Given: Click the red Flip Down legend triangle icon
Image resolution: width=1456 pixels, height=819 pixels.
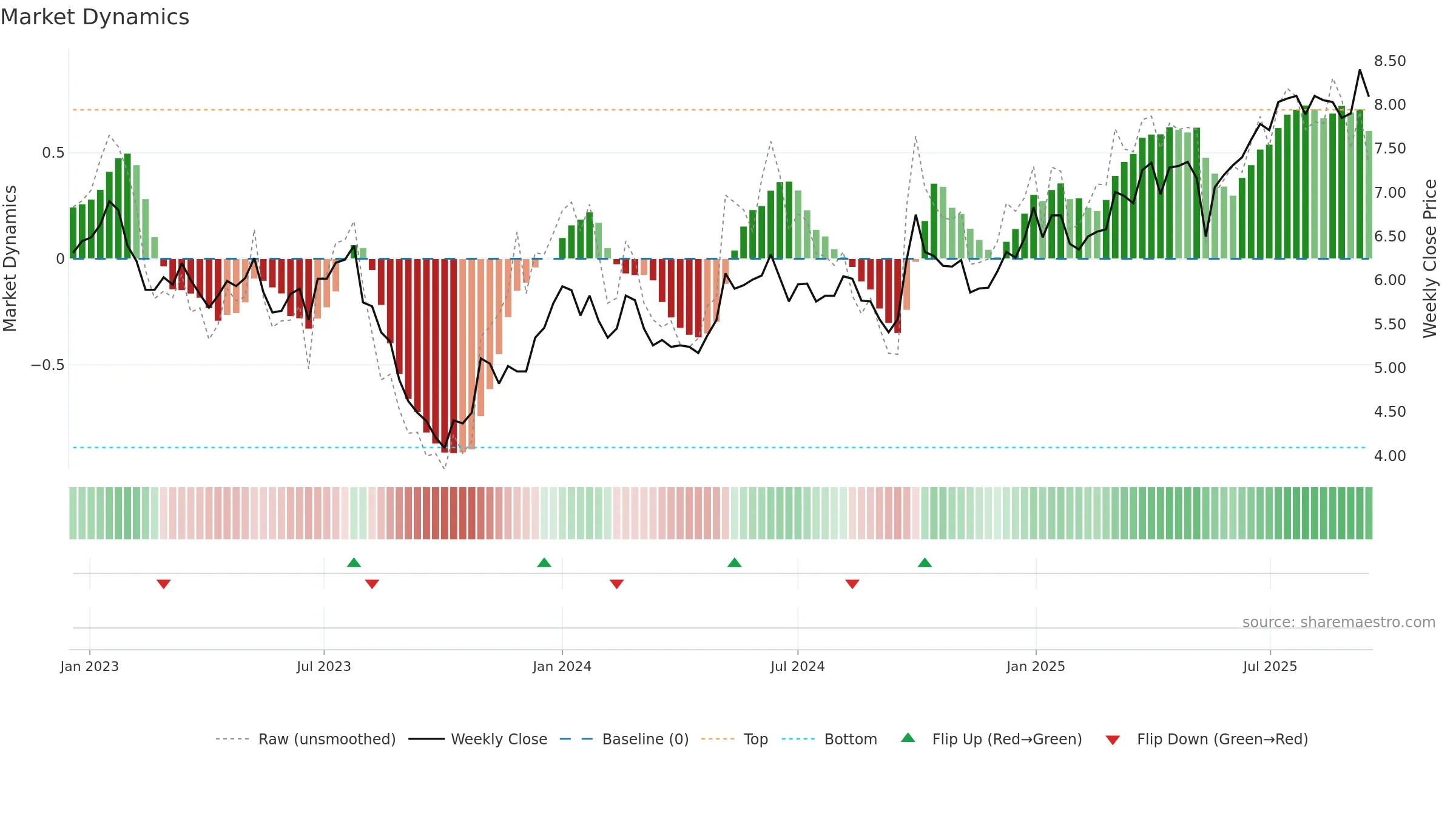Looking at the screenshot, I should click(x=1113, y=740).
